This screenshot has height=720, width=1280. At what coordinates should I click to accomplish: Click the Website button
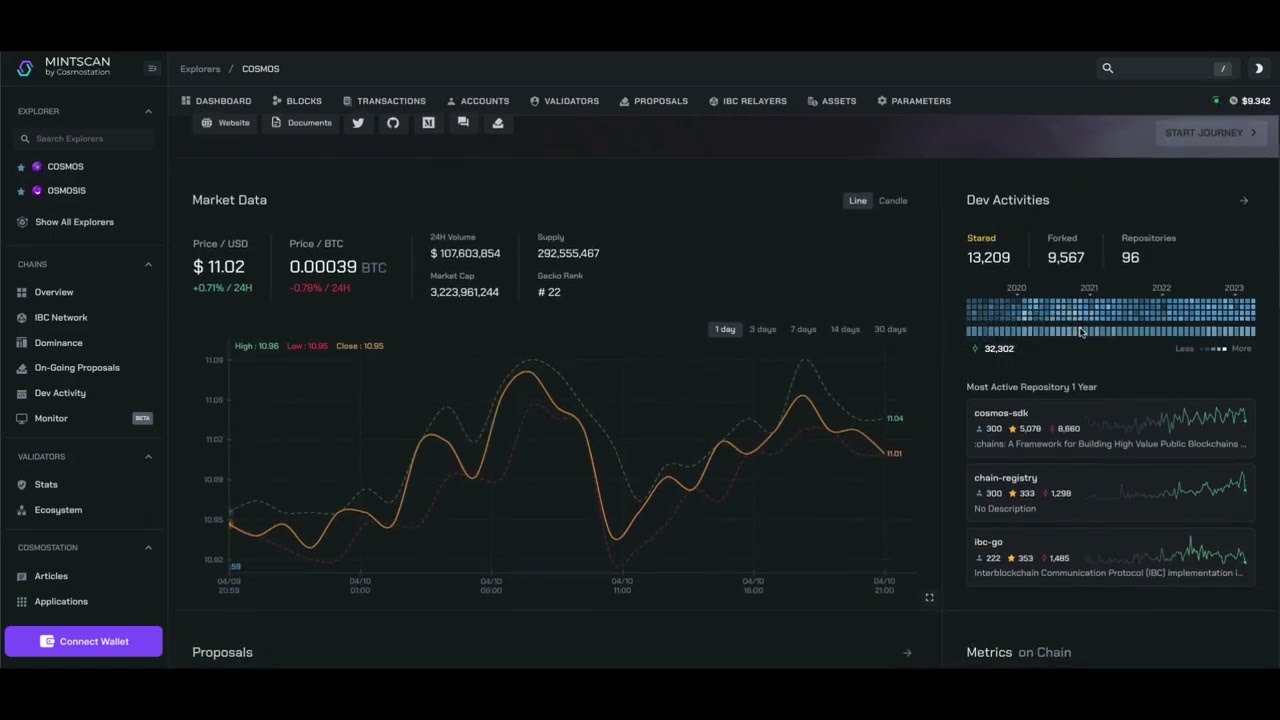tap(226, 123)
